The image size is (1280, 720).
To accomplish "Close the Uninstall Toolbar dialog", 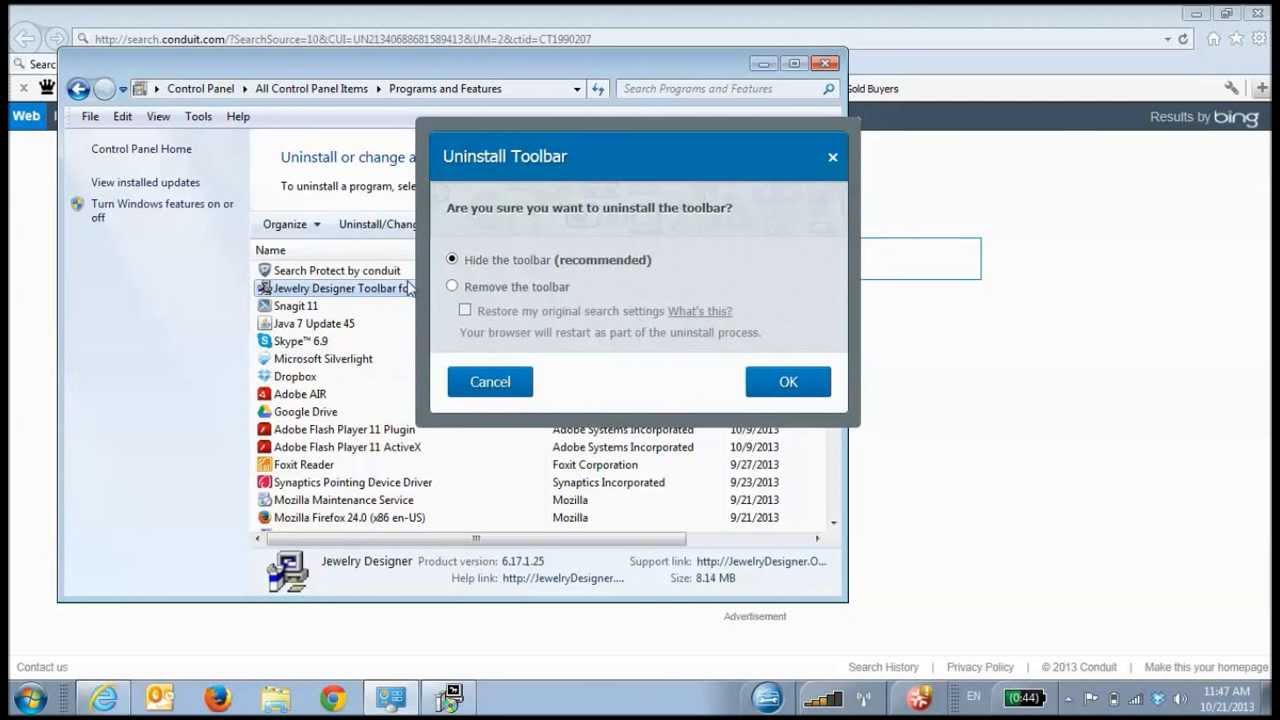I will (x=833, y=157).
